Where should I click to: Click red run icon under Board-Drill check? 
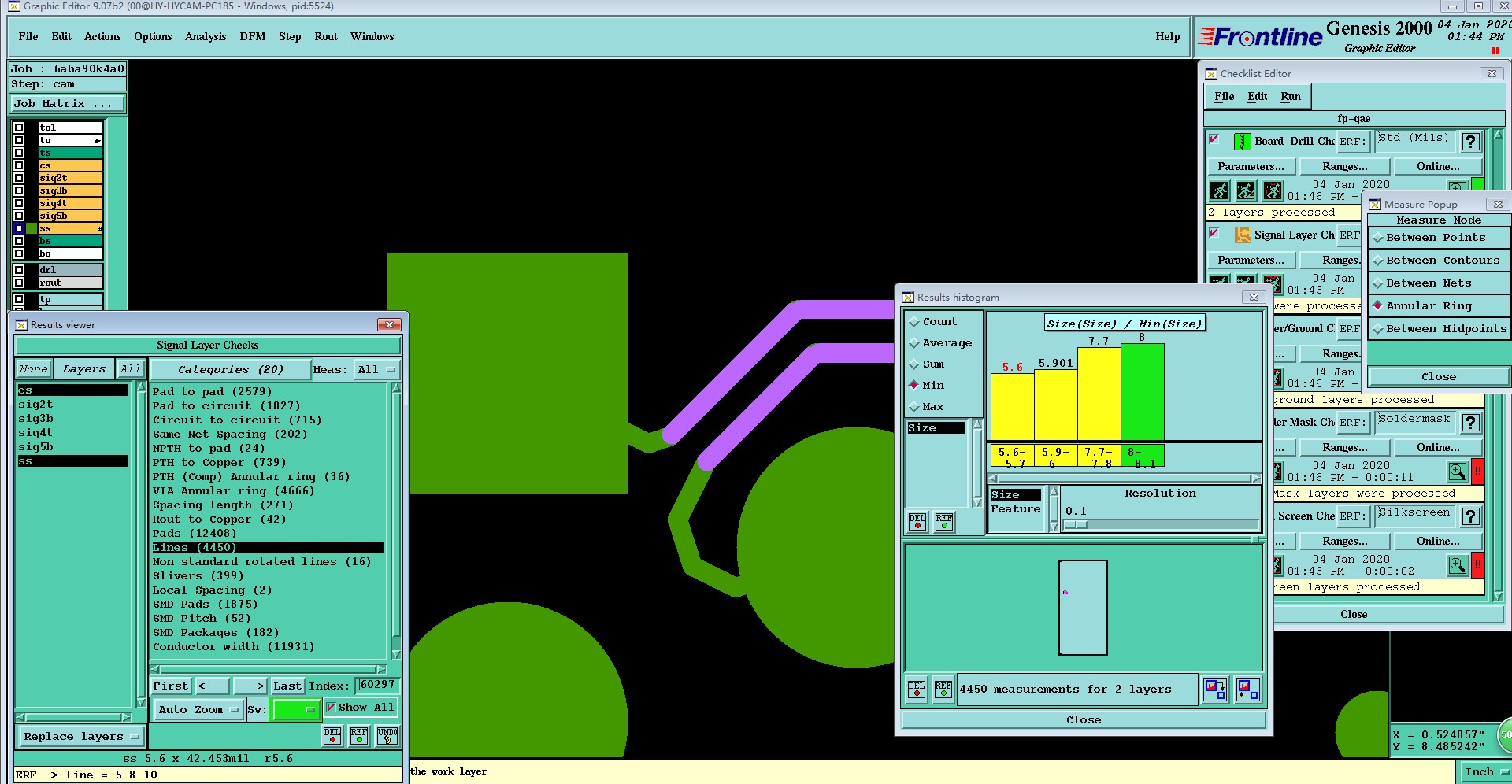tap(1273, 190)
